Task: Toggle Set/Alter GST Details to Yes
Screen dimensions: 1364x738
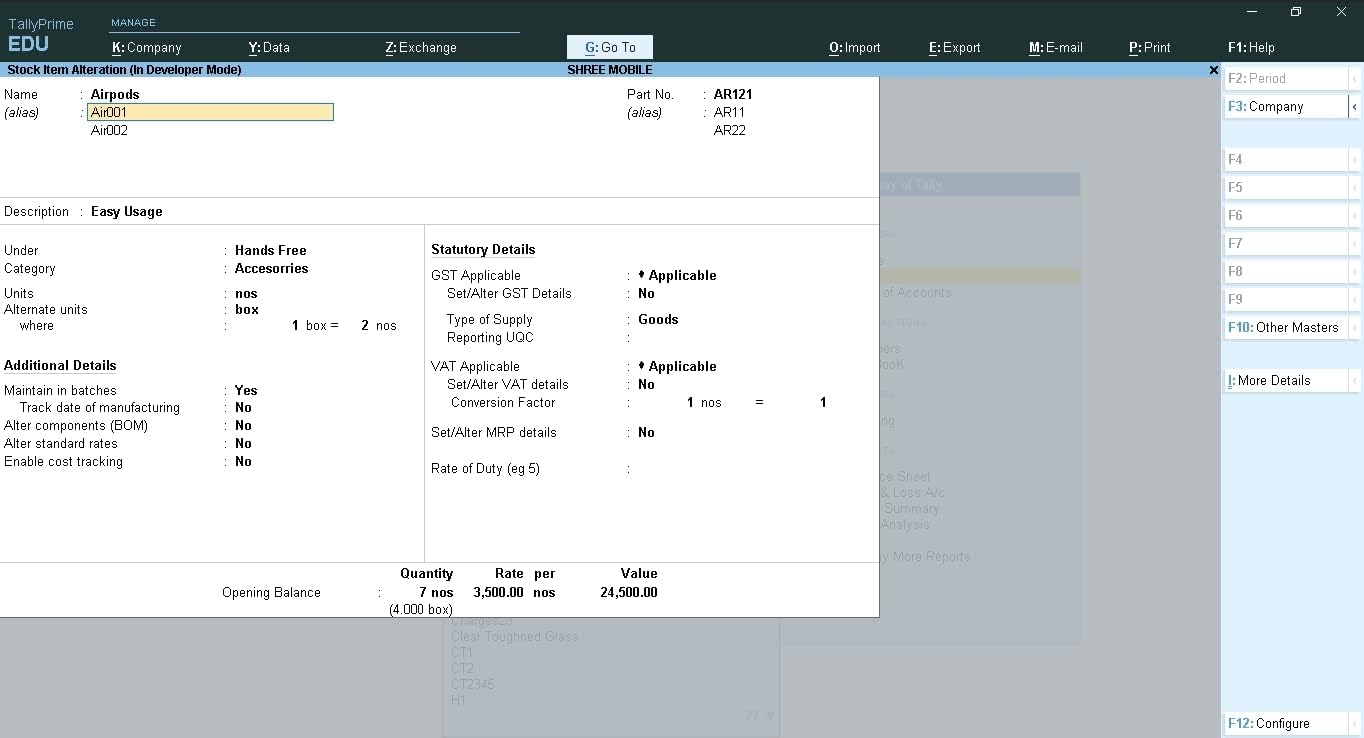Action: click(x=646, y=293)
